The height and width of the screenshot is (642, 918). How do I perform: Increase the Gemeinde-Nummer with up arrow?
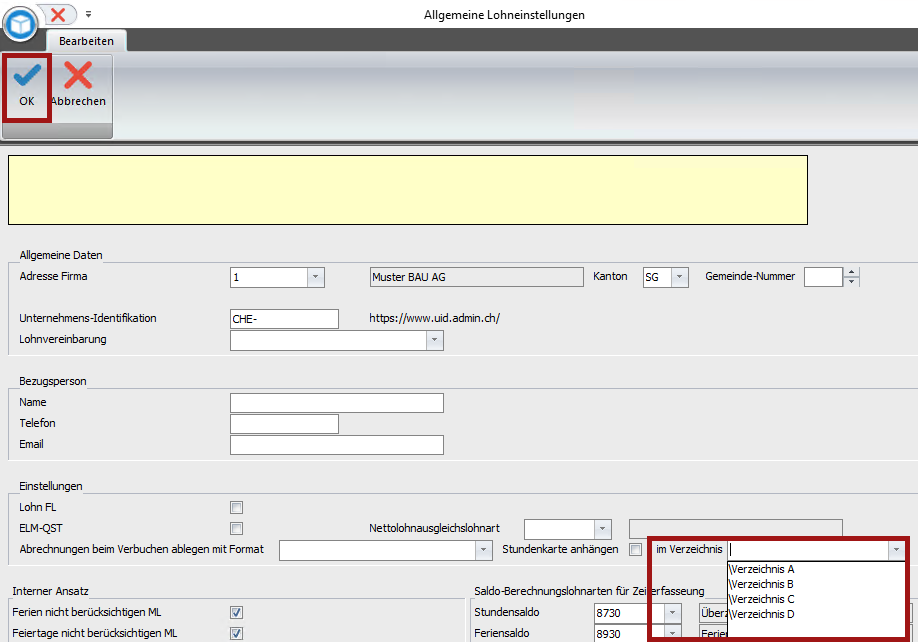[851, 272]
